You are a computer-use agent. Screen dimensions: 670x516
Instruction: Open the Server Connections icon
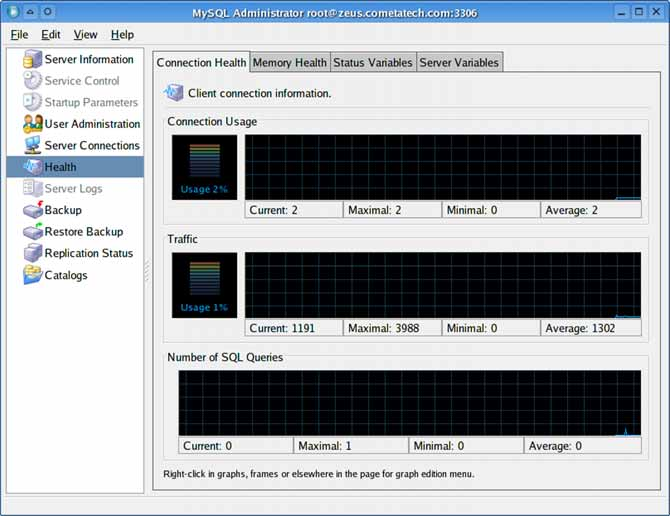[x=32, y=146]
